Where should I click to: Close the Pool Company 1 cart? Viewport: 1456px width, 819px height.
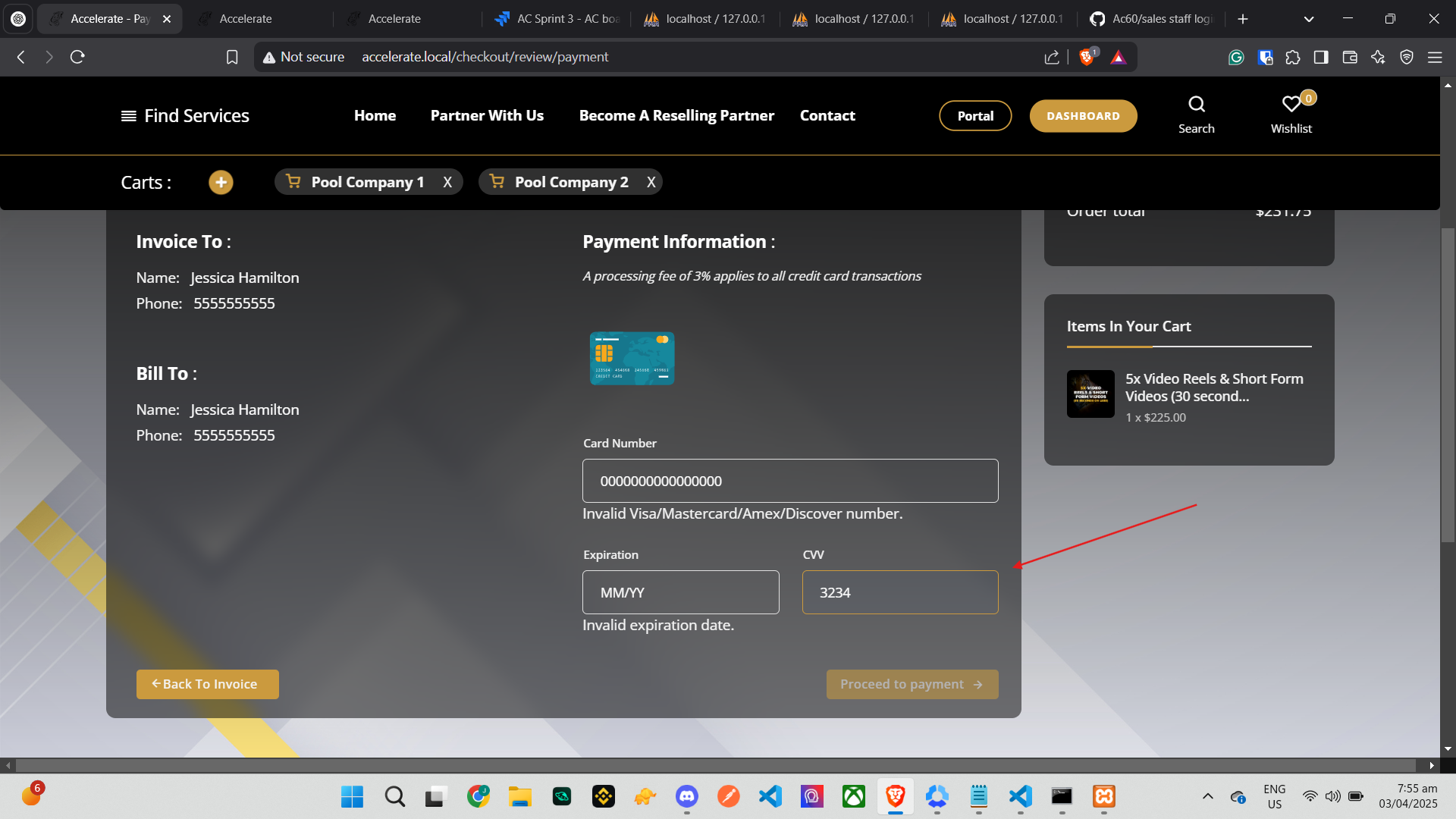pyautogui.click(x=447, y=183)
